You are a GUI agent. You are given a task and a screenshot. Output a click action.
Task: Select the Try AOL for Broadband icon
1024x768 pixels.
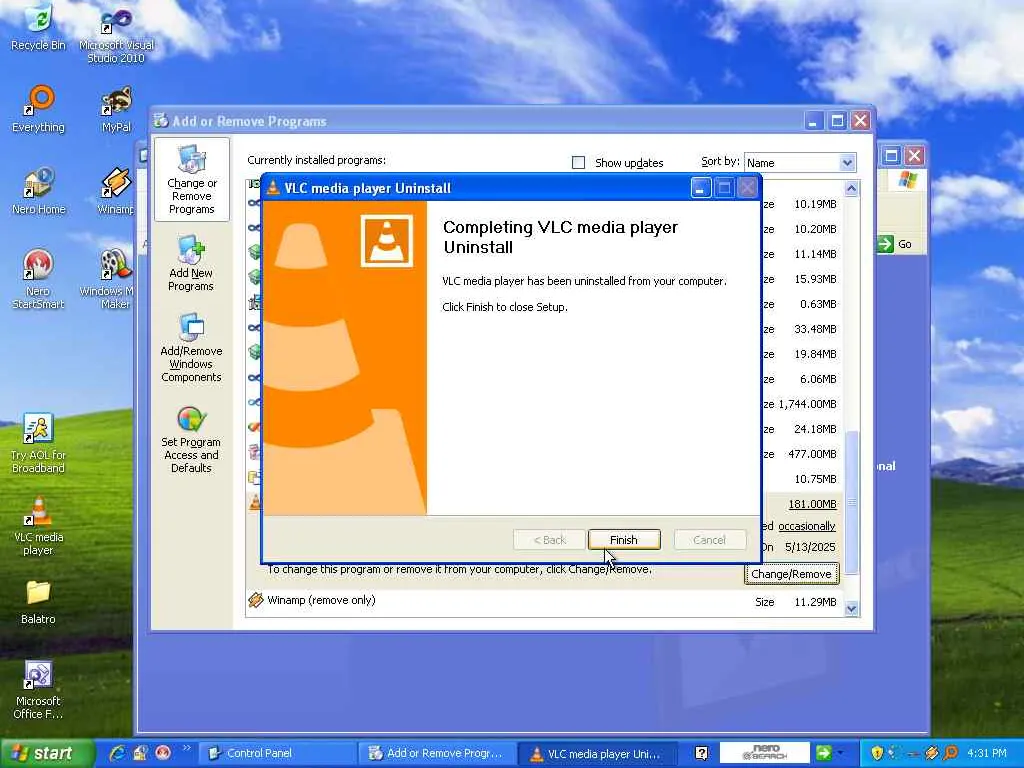39,443
